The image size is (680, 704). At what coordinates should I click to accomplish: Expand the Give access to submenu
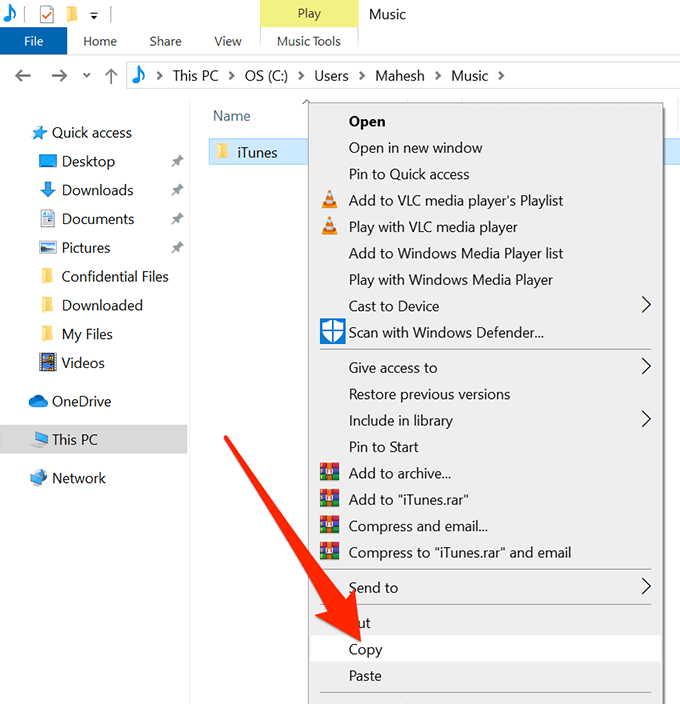click(x=486, y=368)
